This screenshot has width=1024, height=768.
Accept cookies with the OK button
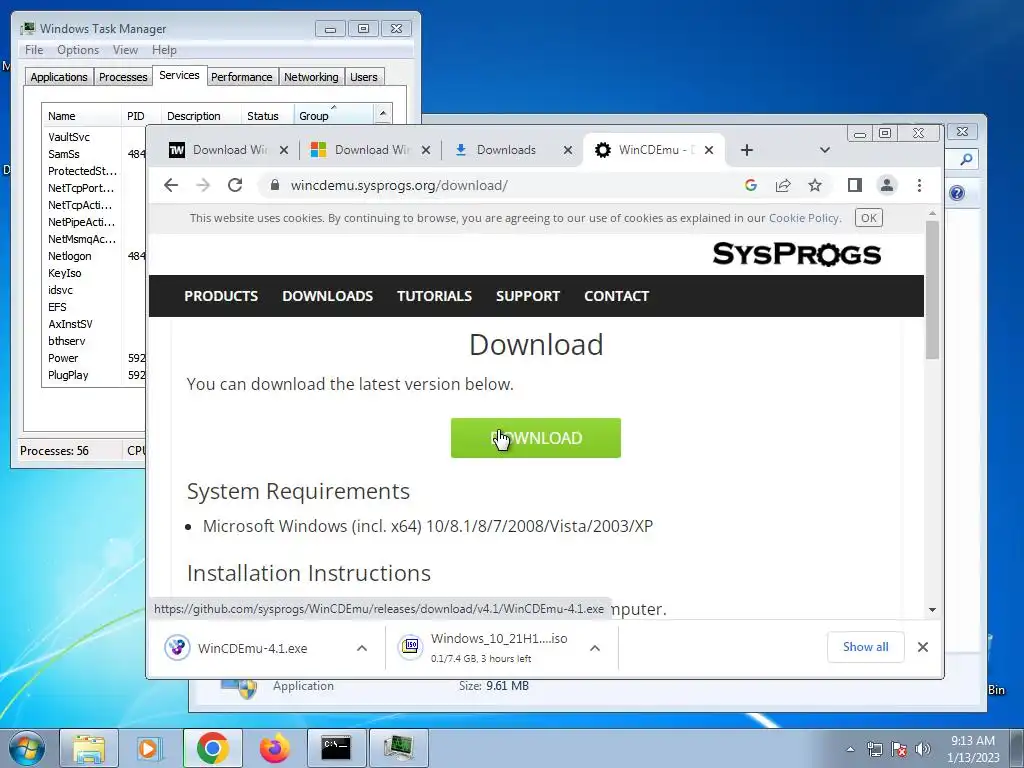(869, 218)
